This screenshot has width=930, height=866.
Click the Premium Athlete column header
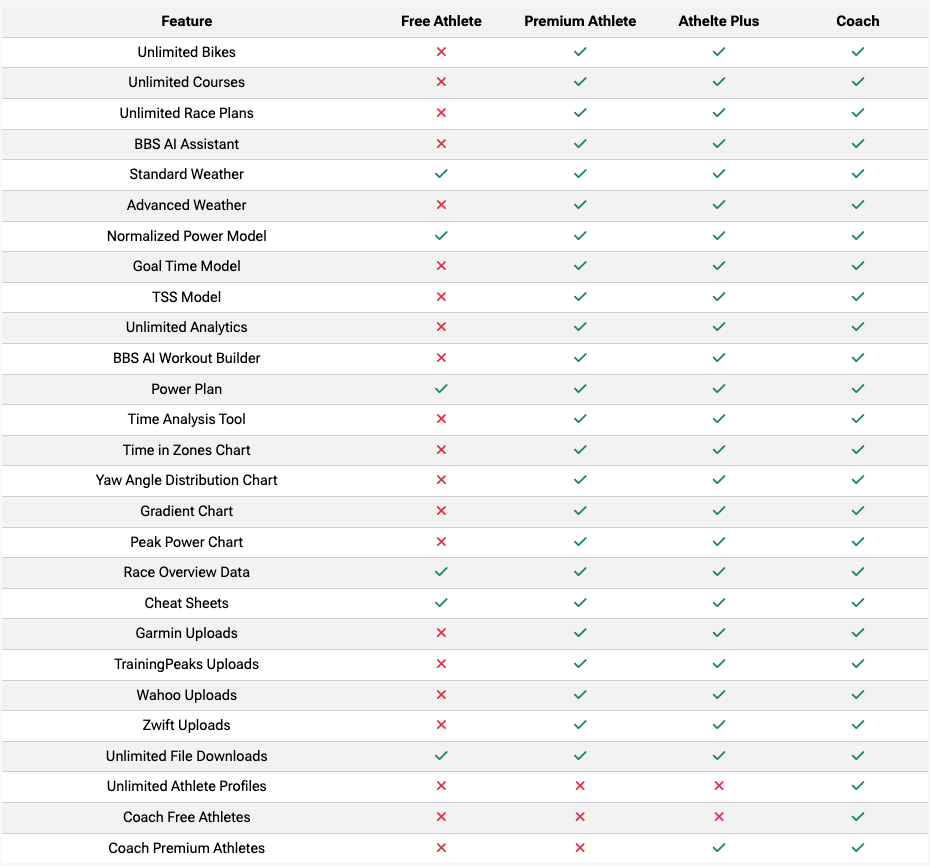click(x=580, y=21)
